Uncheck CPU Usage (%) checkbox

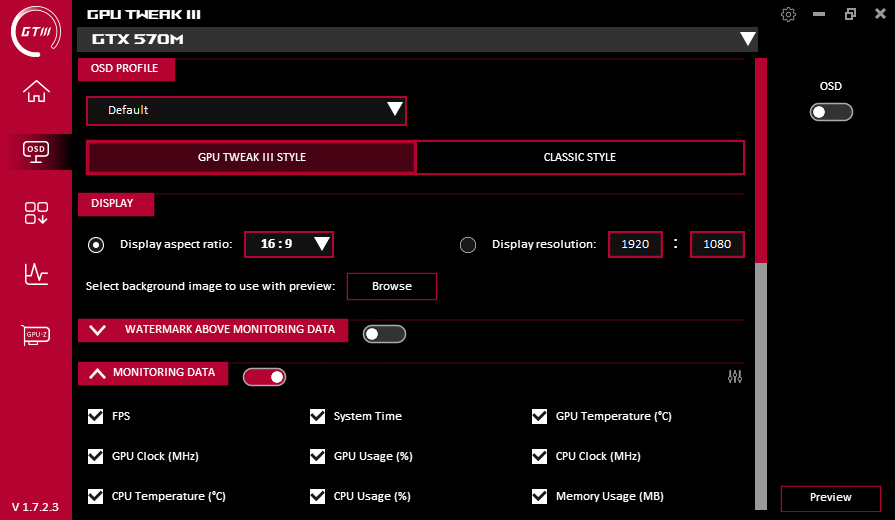317,496
